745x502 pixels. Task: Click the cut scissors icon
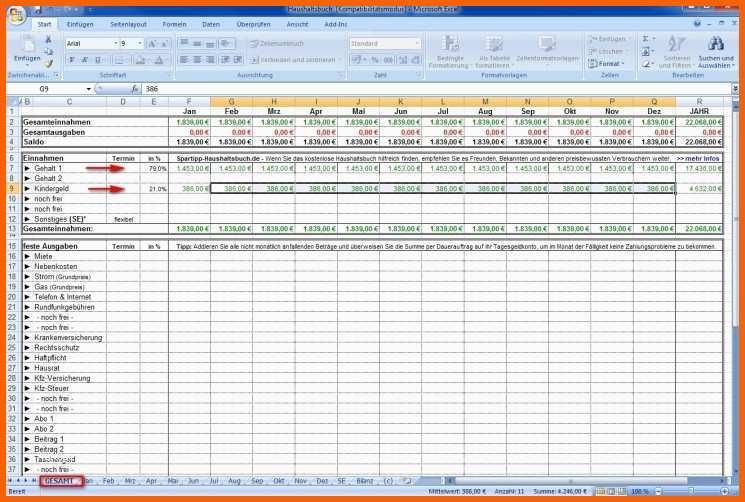48,39
